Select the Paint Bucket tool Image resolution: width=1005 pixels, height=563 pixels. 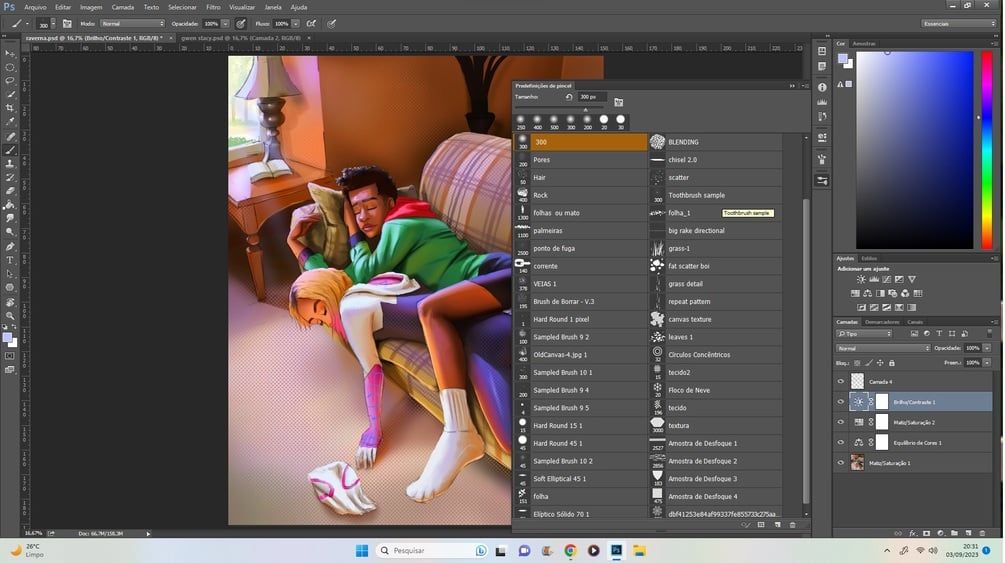point(10,205)
